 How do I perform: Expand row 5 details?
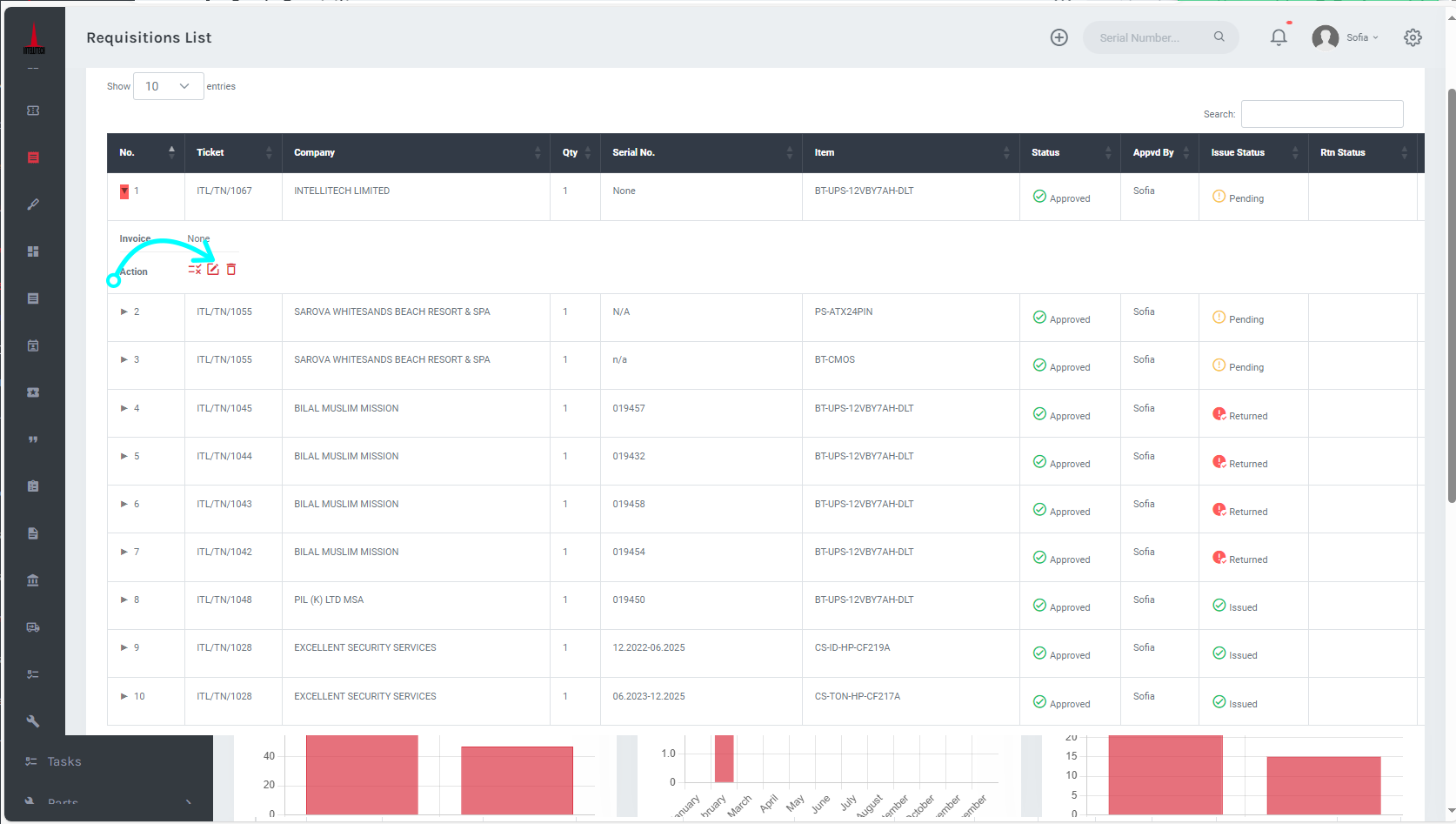pos(124,456)
